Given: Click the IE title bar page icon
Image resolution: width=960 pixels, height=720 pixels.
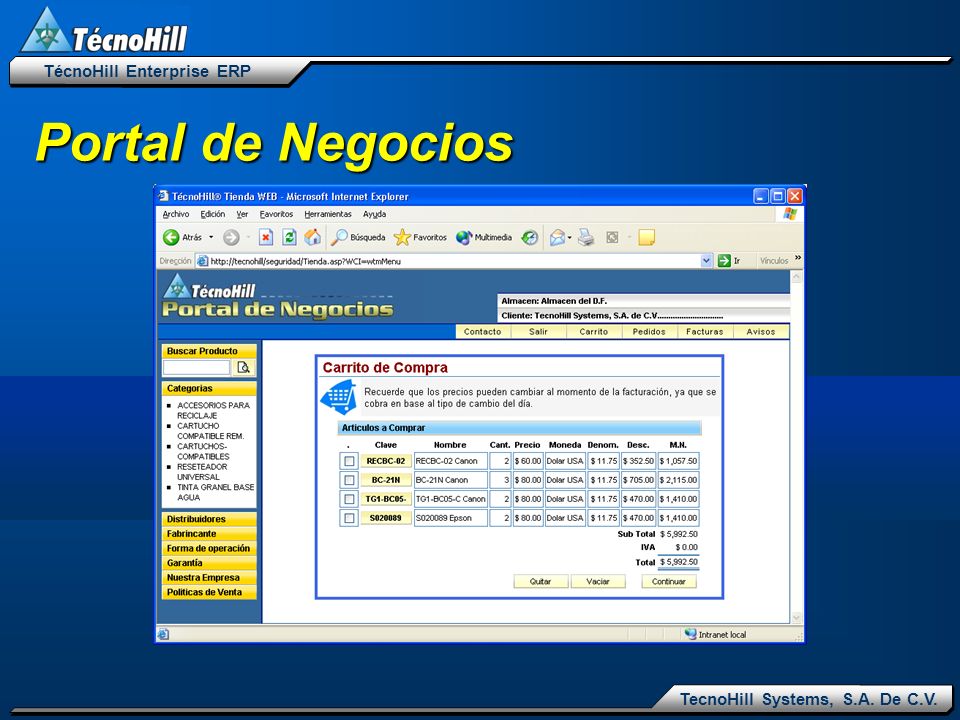Looking at the screenshot, I should 163,196.
